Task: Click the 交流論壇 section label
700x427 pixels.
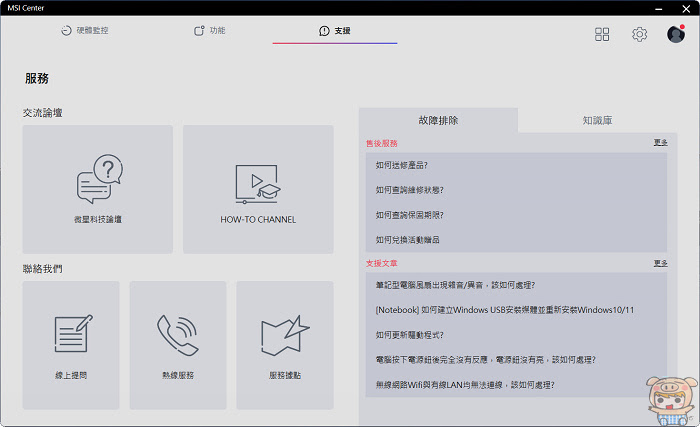Action: pos(42,113)
